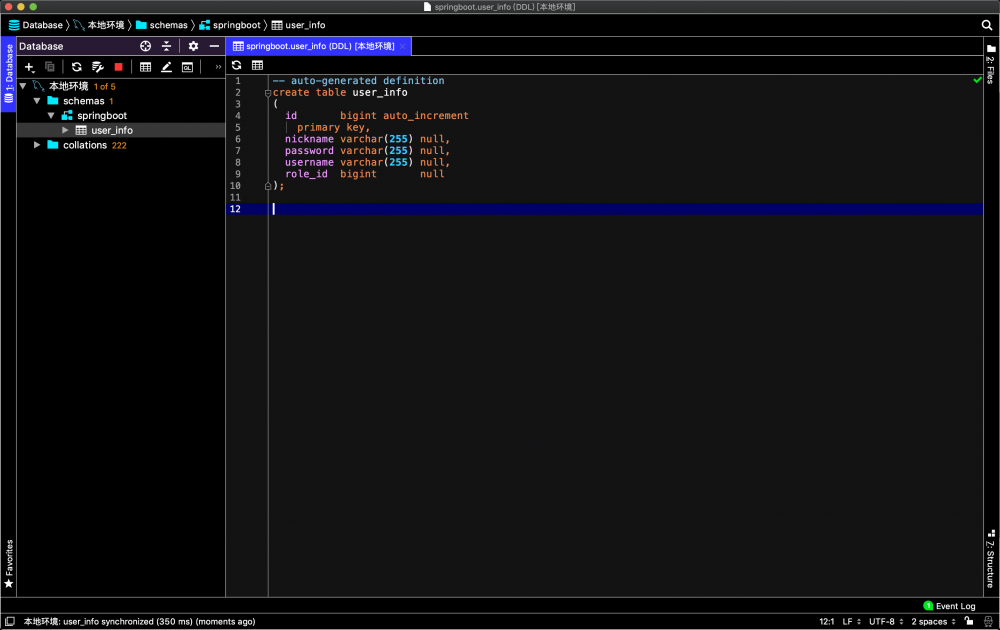
Task: Click the scroll-from-editor target icon
Action: click(145, 46)
